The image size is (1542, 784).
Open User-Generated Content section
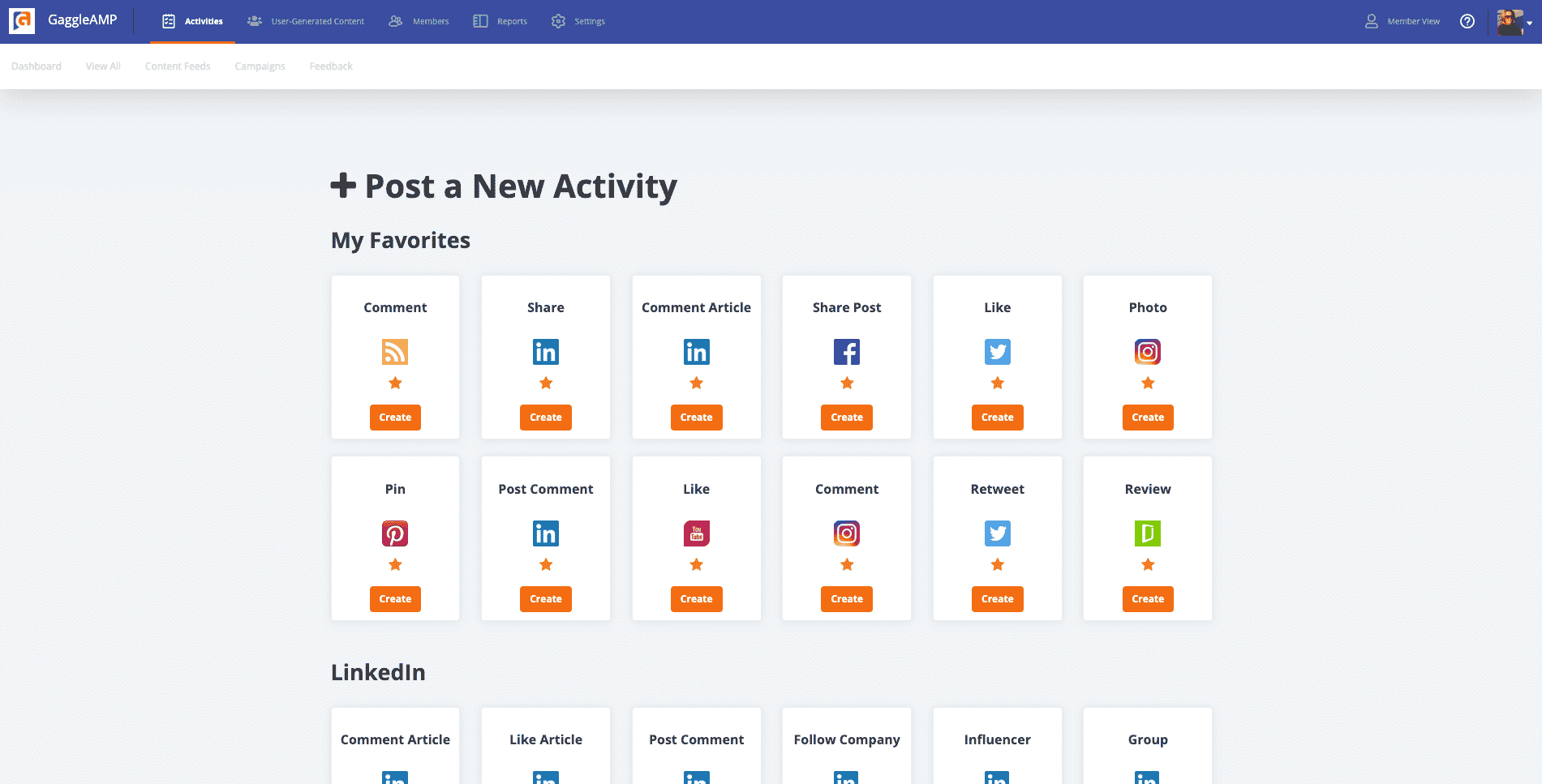pos(306,21)
